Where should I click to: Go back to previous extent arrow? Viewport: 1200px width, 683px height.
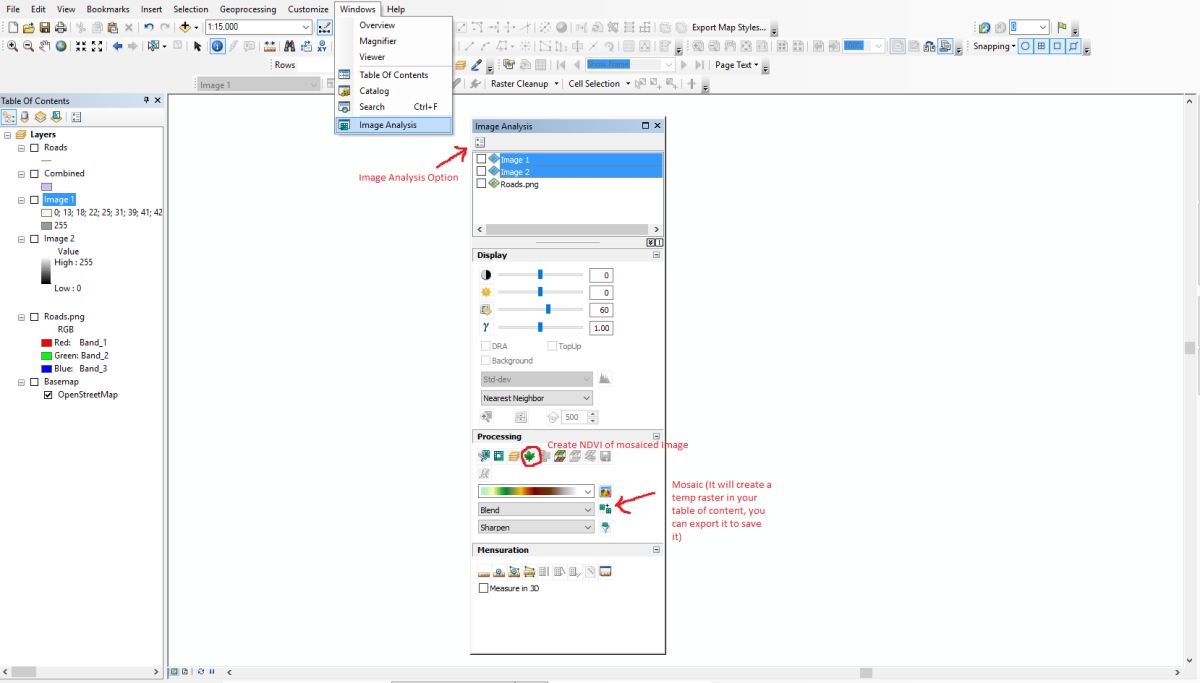[x=117, y=46]
